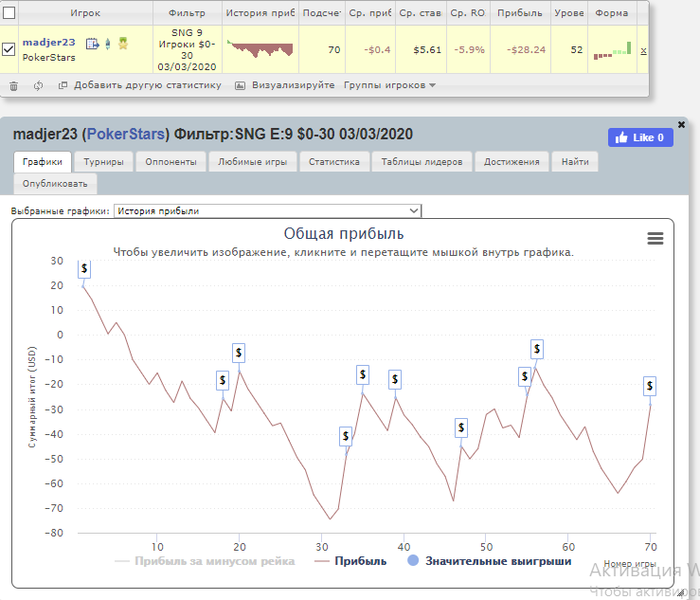Close the madjer23 detail panel
The image size is (700, 600).
[681, 125]
